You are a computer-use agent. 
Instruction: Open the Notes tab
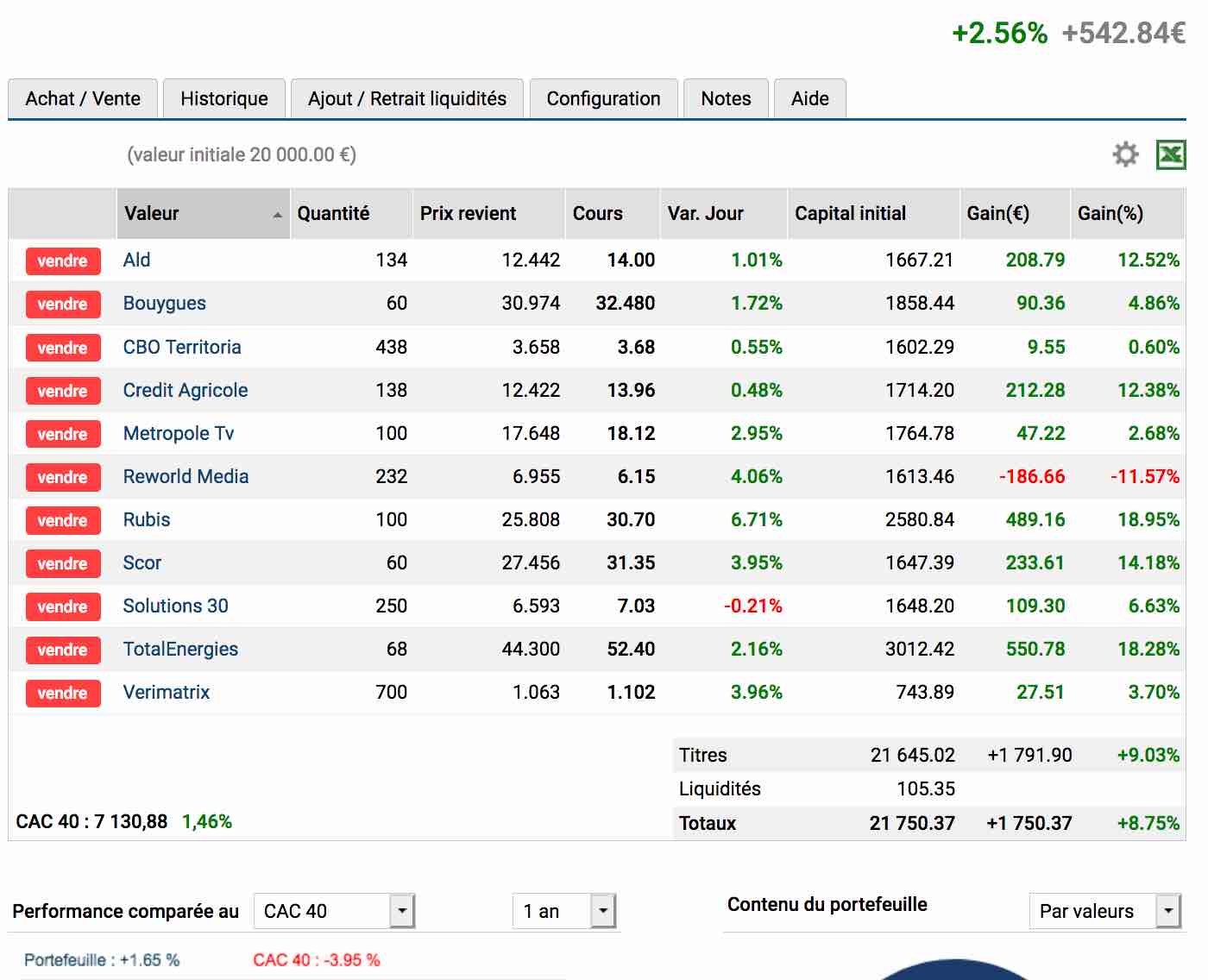point(726,99)
